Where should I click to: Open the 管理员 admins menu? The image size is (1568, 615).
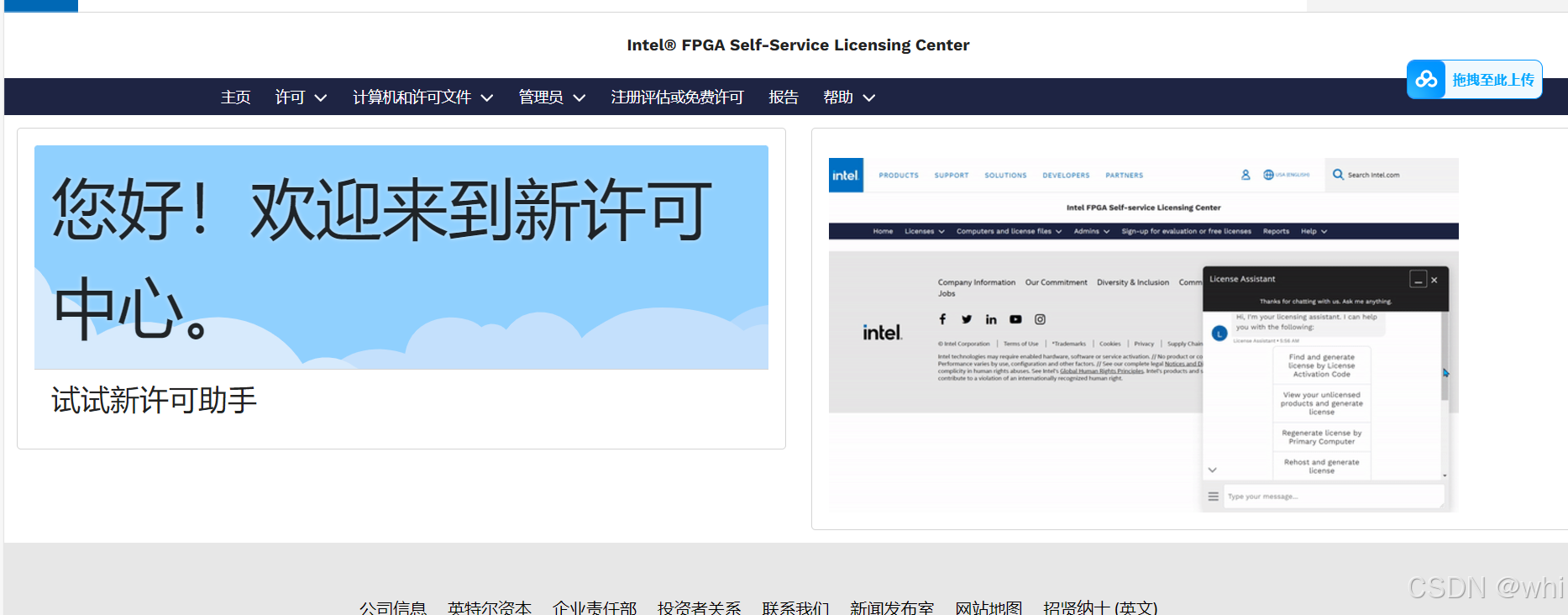541,97
